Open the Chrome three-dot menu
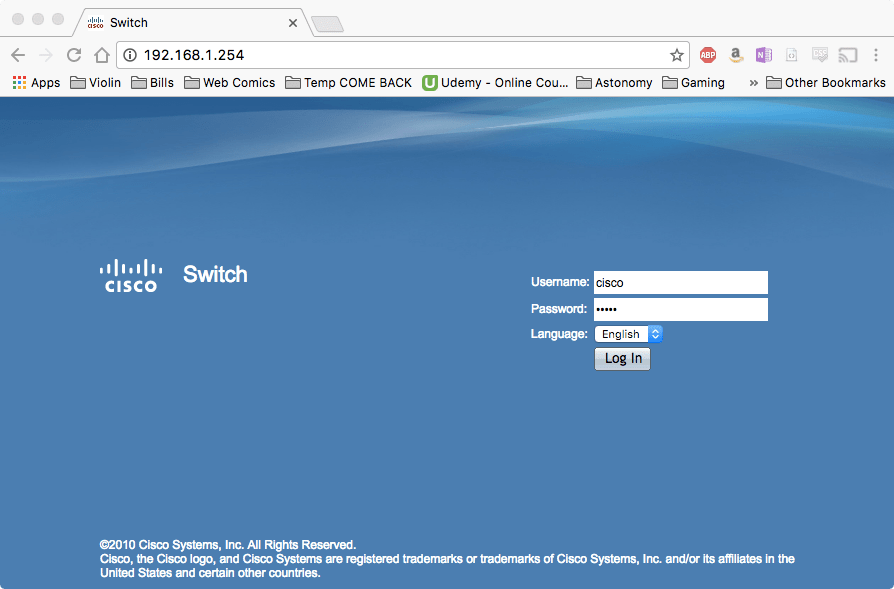Screen dimensions: 894x589 (876, 55)
